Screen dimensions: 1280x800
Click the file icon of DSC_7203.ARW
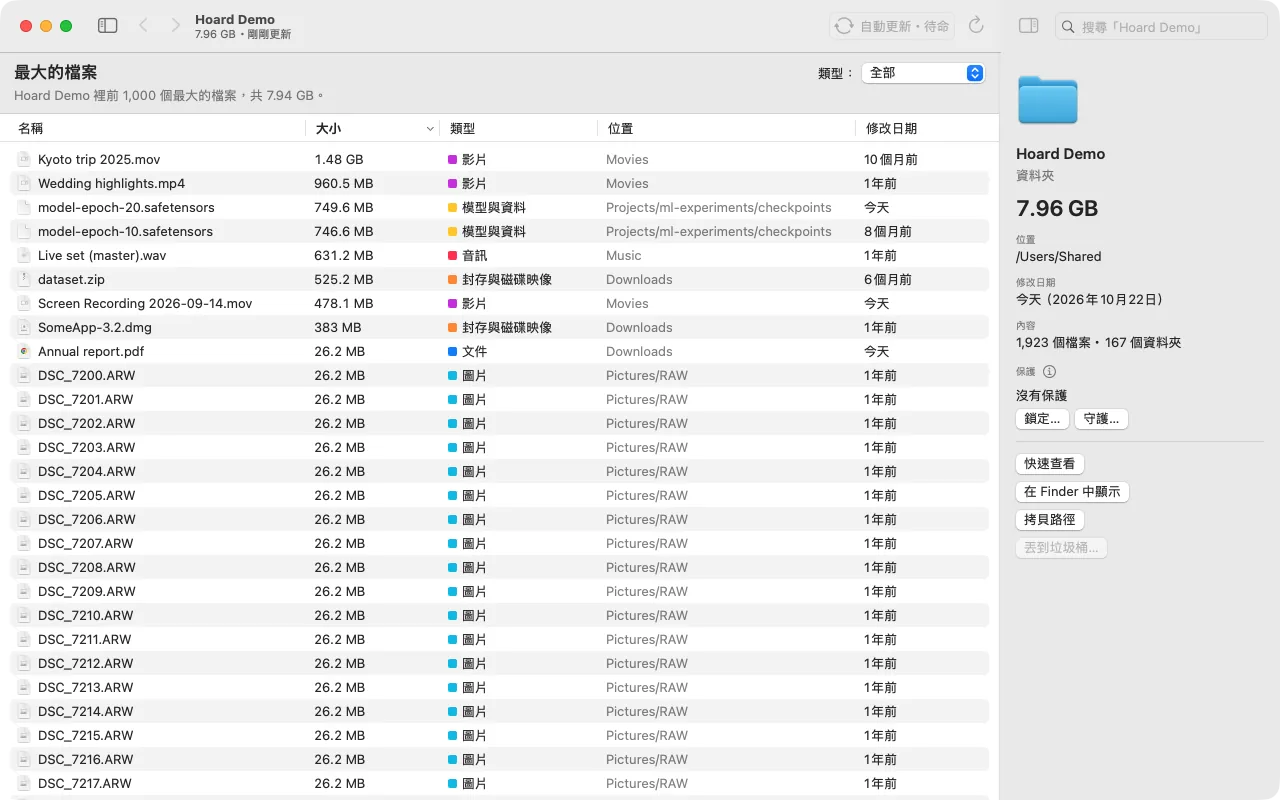pyautogui.click(x=24, y=447)
